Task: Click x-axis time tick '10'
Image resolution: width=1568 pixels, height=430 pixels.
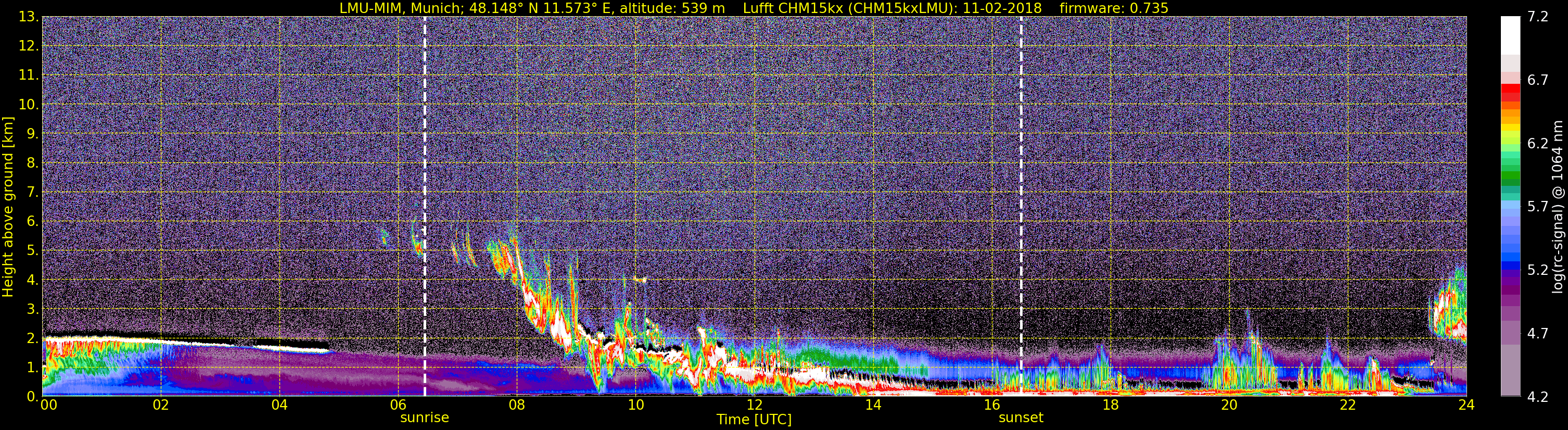Action: (x=635, y=406)
